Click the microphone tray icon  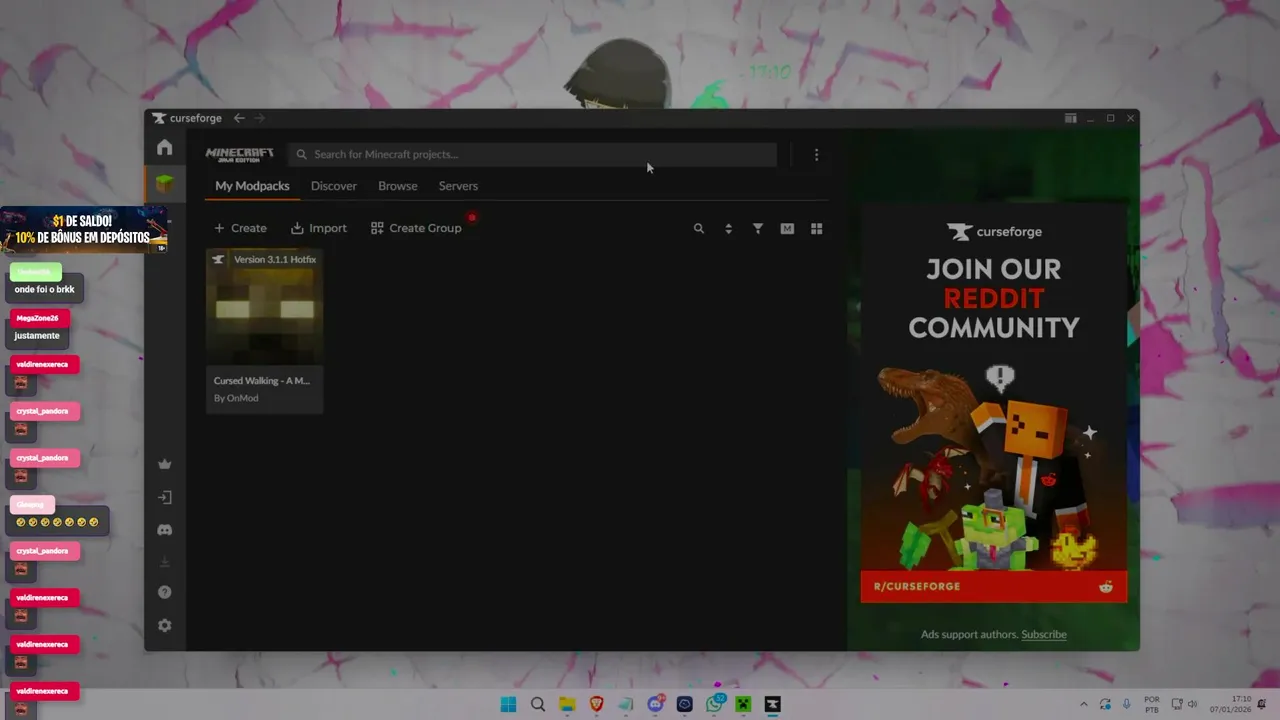pos(1127,704)
